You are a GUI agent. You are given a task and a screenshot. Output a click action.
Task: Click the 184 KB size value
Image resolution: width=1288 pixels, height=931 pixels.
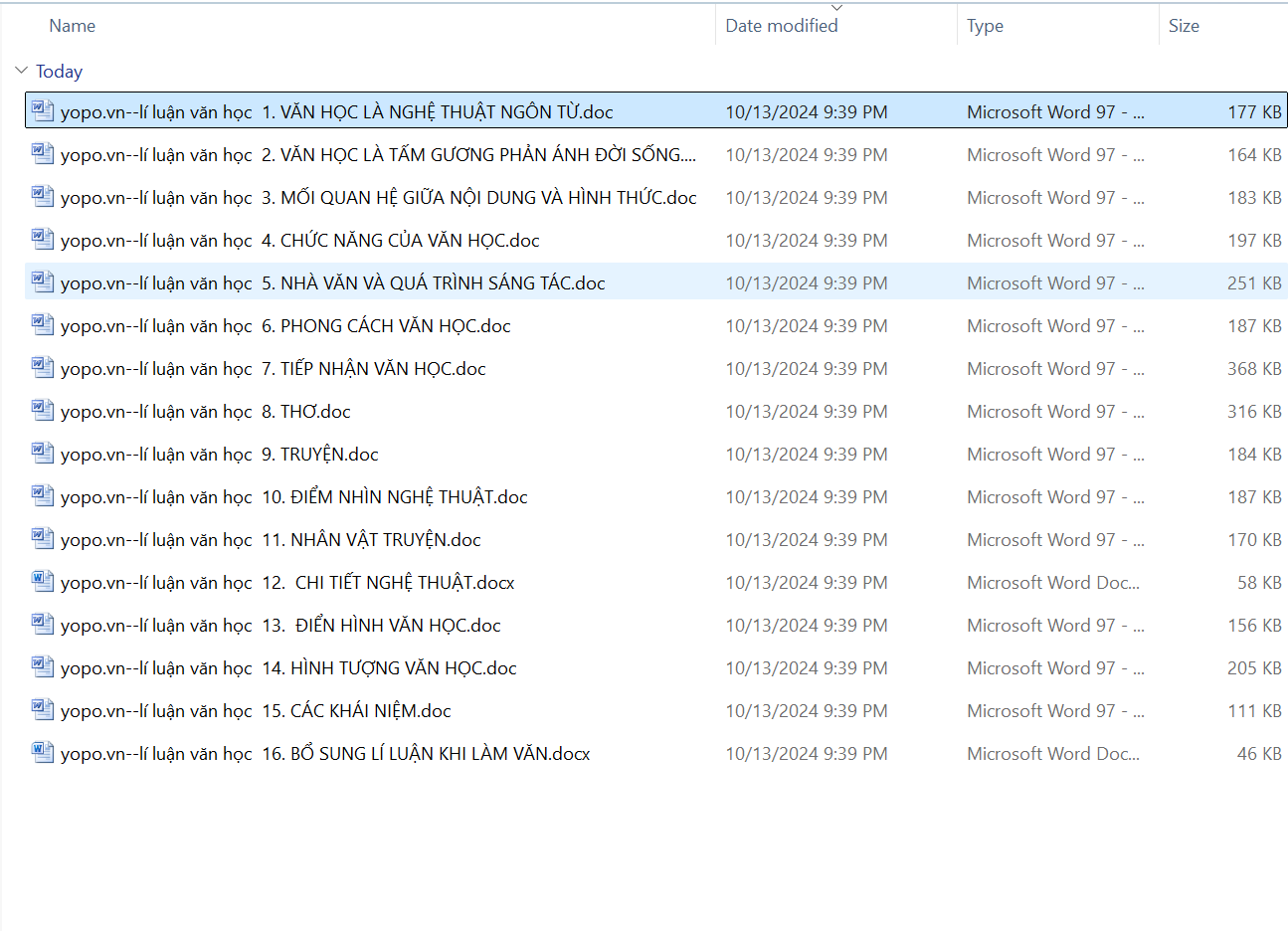click(1254, 455)
